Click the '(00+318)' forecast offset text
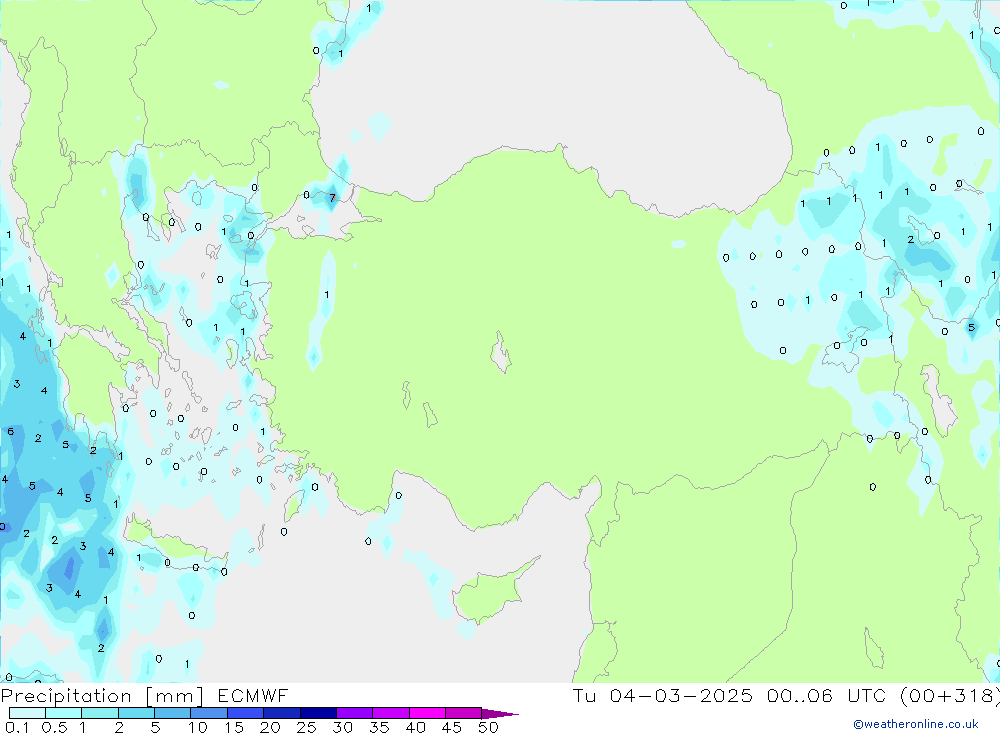 tap(949, 696)
